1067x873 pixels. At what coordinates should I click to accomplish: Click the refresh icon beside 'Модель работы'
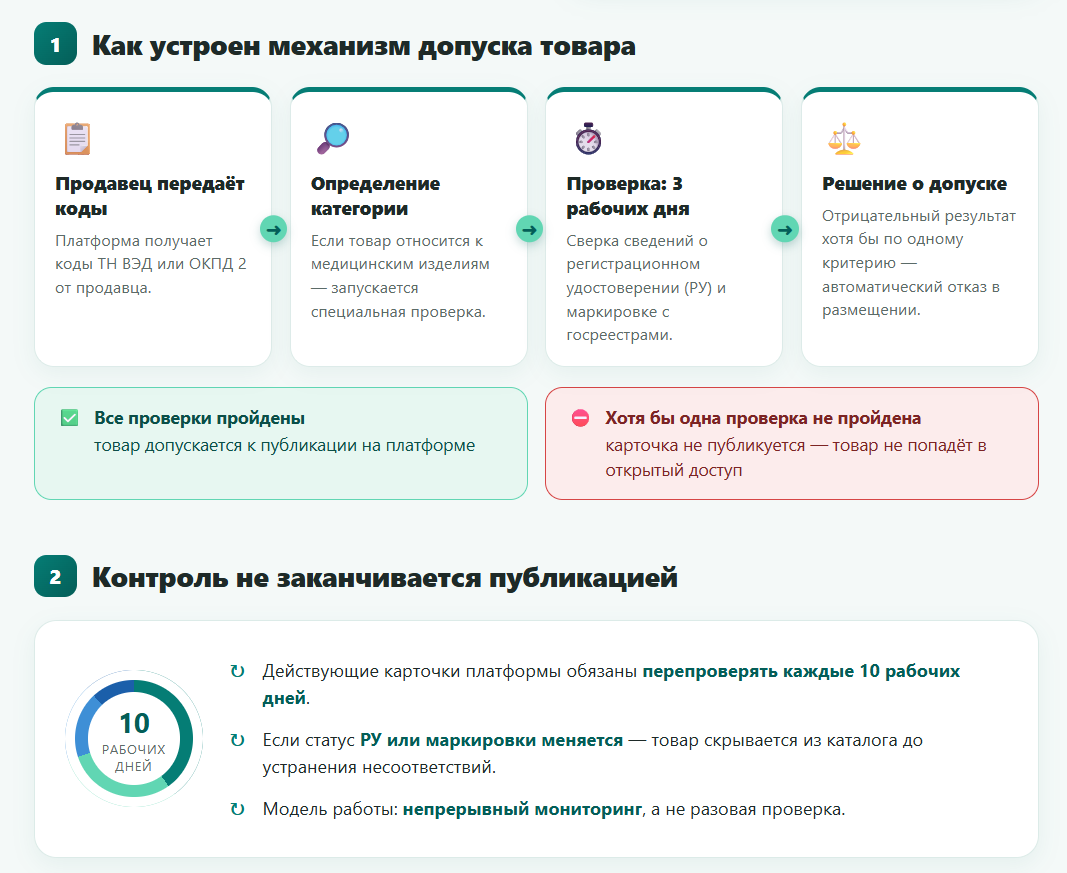pos(237,809)
